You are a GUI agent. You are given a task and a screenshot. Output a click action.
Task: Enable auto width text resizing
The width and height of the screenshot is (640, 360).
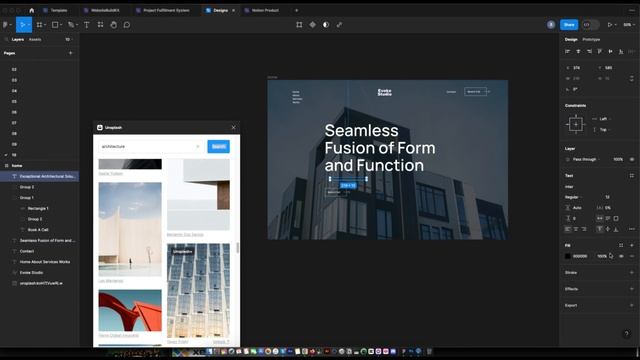(x=600, y=218)
